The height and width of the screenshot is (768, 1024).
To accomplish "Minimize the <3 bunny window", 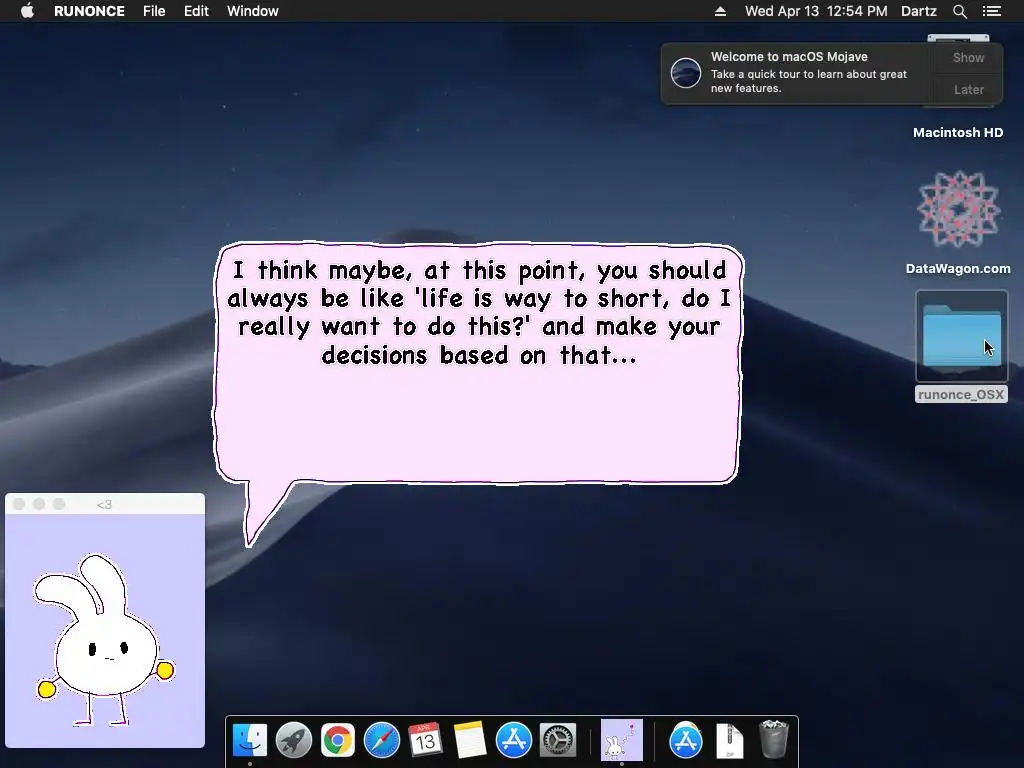I will pyautogui.click(x=39, y=504).
